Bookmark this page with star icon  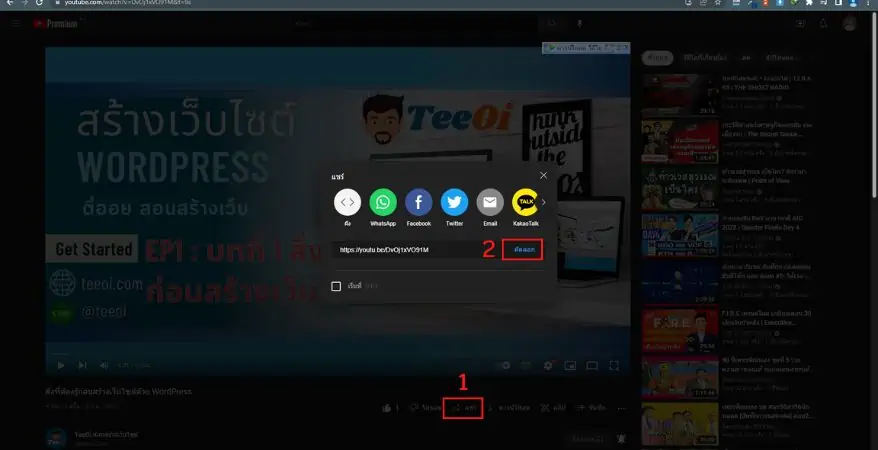point(718,3)
